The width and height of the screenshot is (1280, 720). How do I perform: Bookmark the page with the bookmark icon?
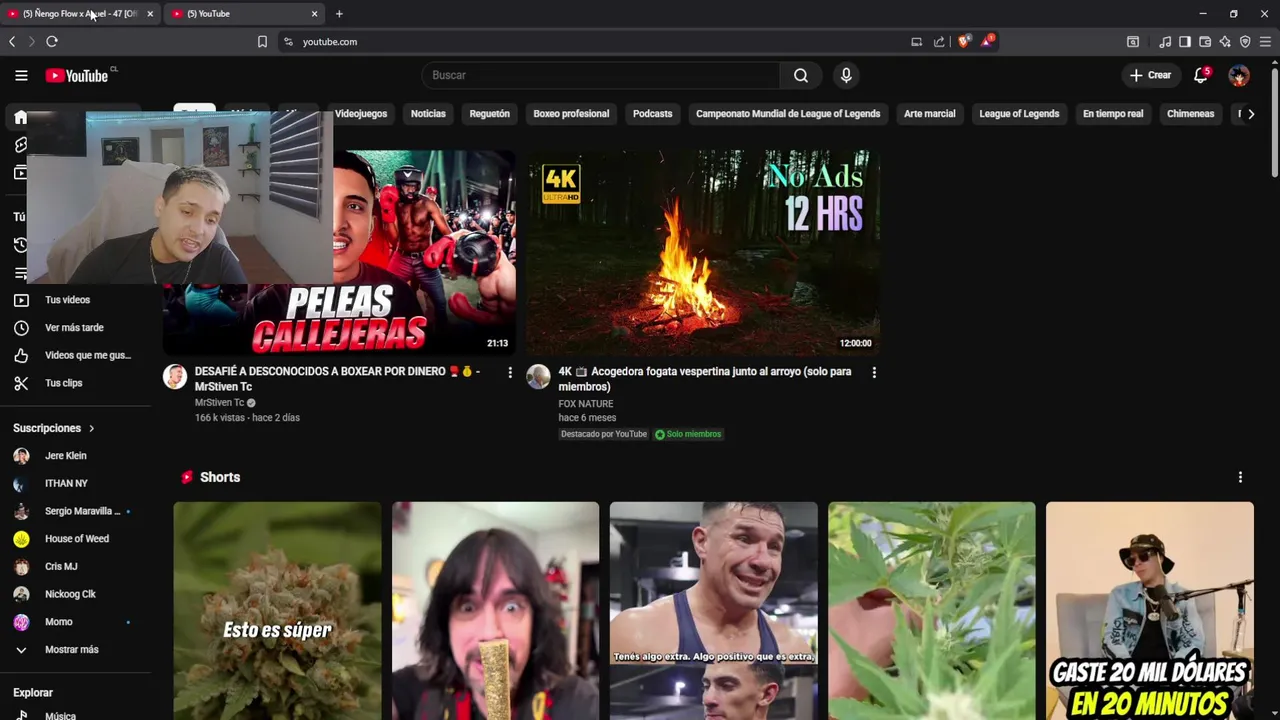pos(262,41)
